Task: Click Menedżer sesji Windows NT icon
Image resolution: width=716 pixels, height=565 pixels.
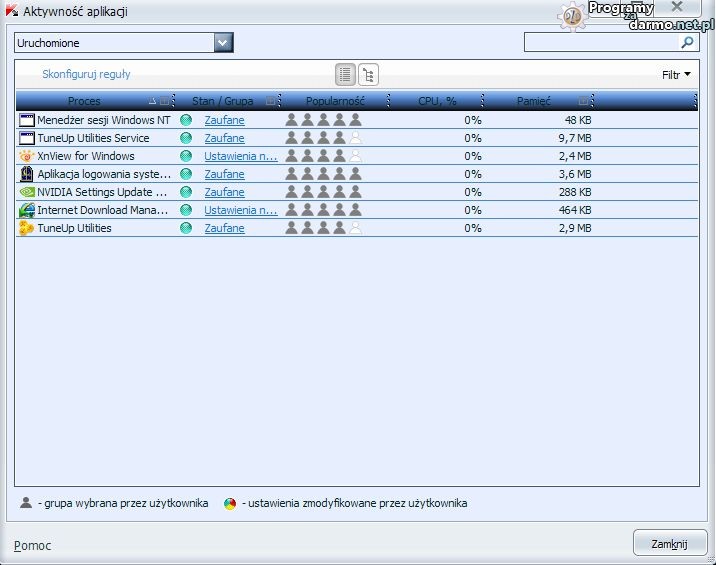Action: 27,120
